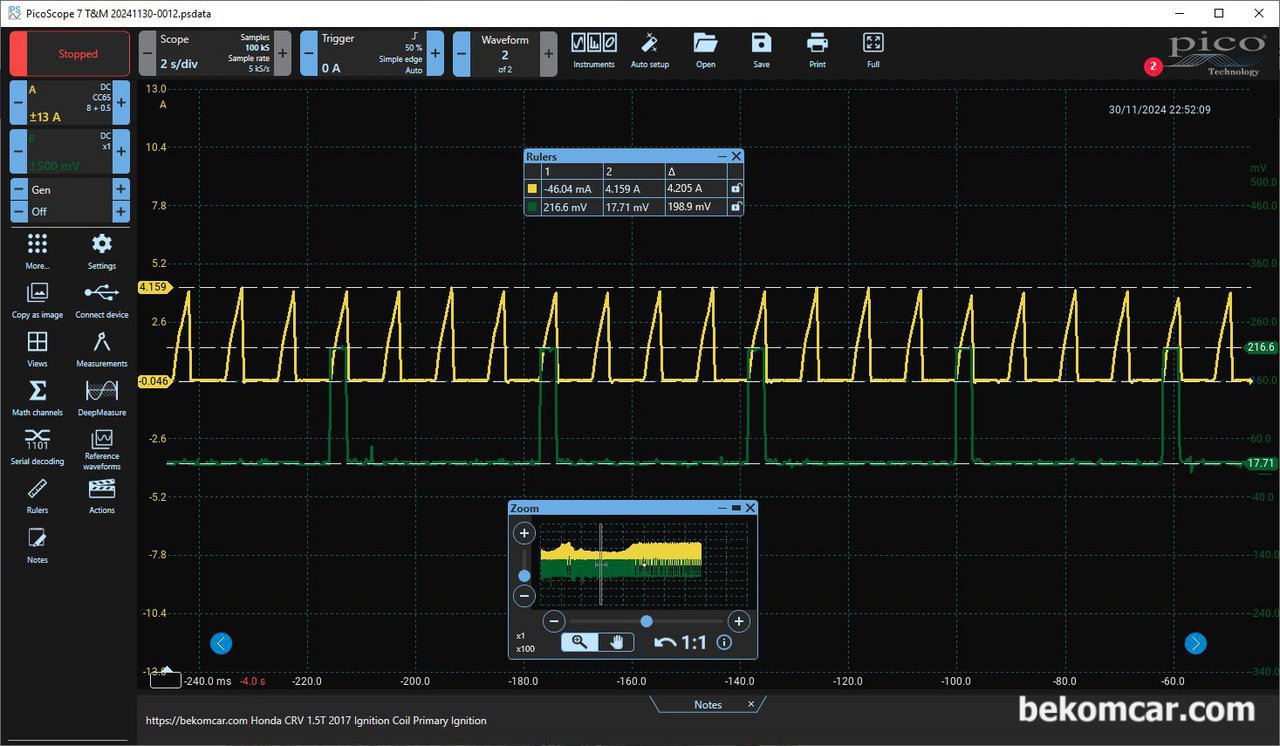Open Math channels
Image resolution: width=1280 pixels, height=746 pixels.
click(x=37, y=398)
